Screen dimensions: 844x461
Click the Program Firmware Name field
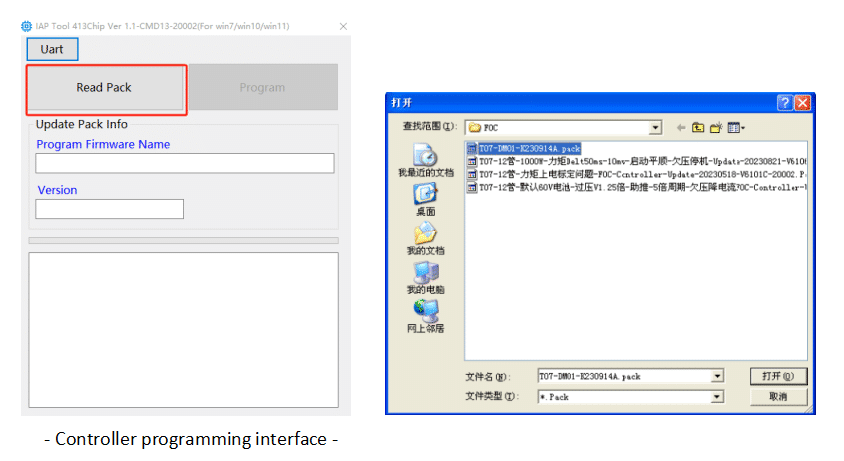(185, 163)
